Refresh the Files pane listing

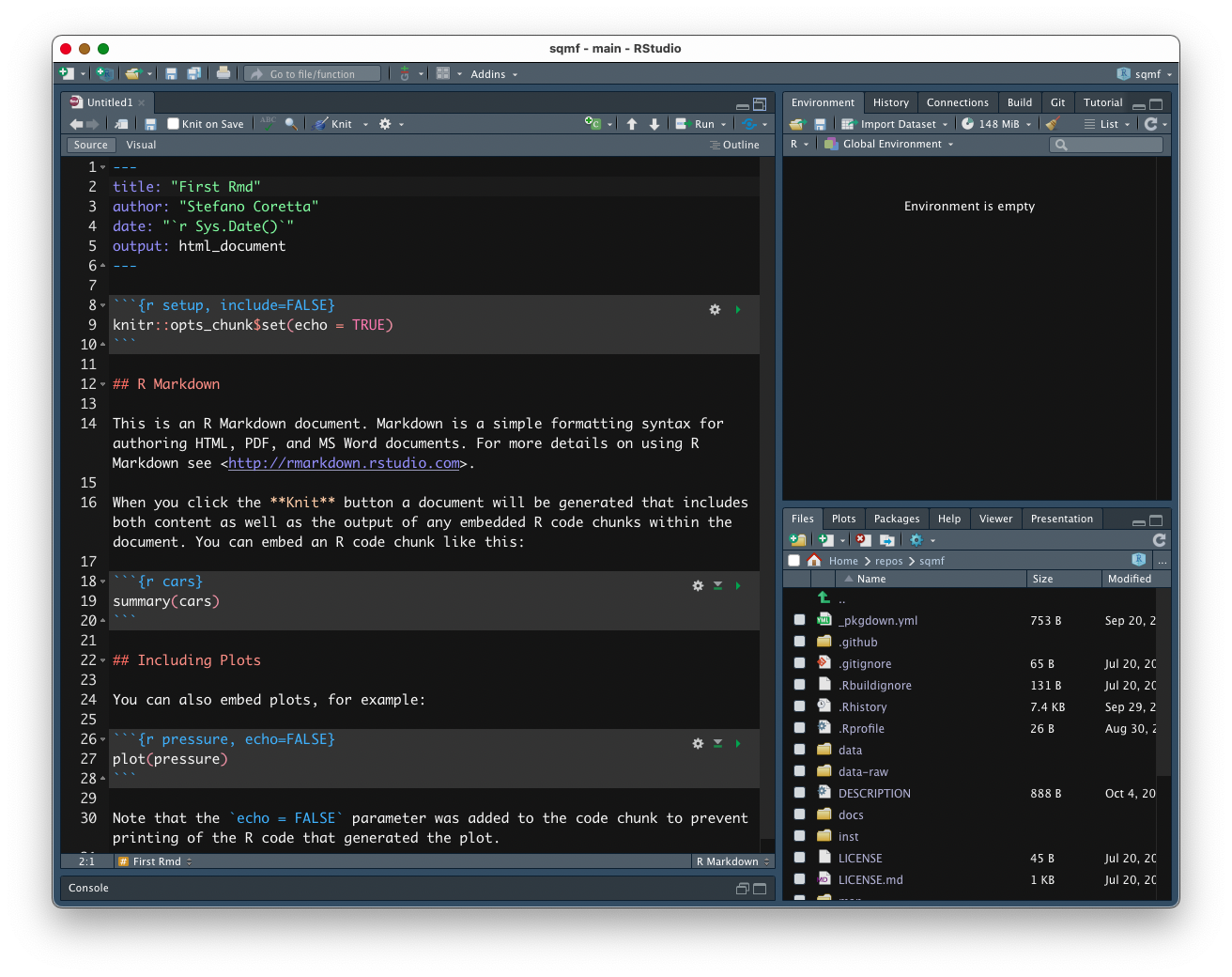click(1160, 540)
